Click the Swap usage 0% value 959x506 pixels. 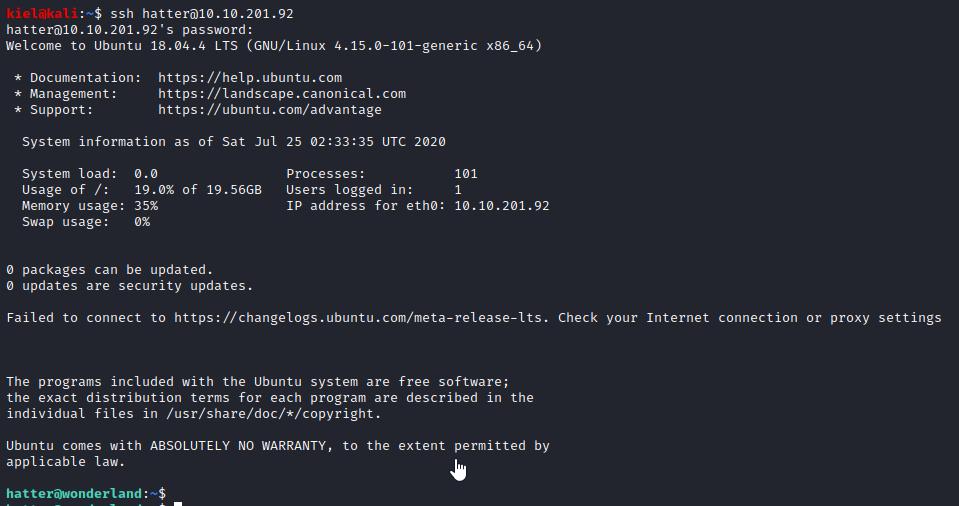click(x=142, y=221)
